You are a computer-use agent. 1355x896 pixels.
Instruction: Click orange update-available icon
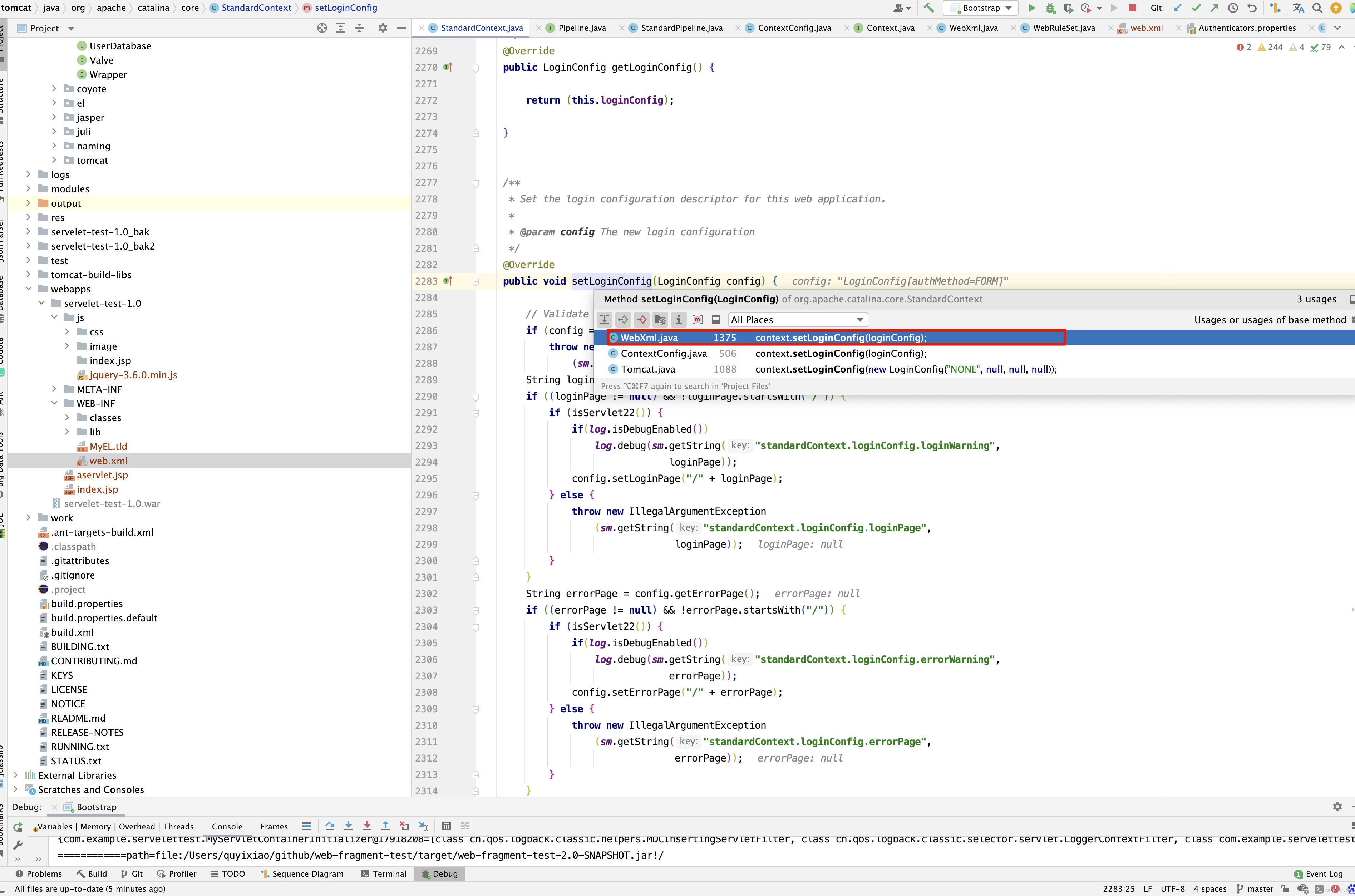coord(1336,8)
